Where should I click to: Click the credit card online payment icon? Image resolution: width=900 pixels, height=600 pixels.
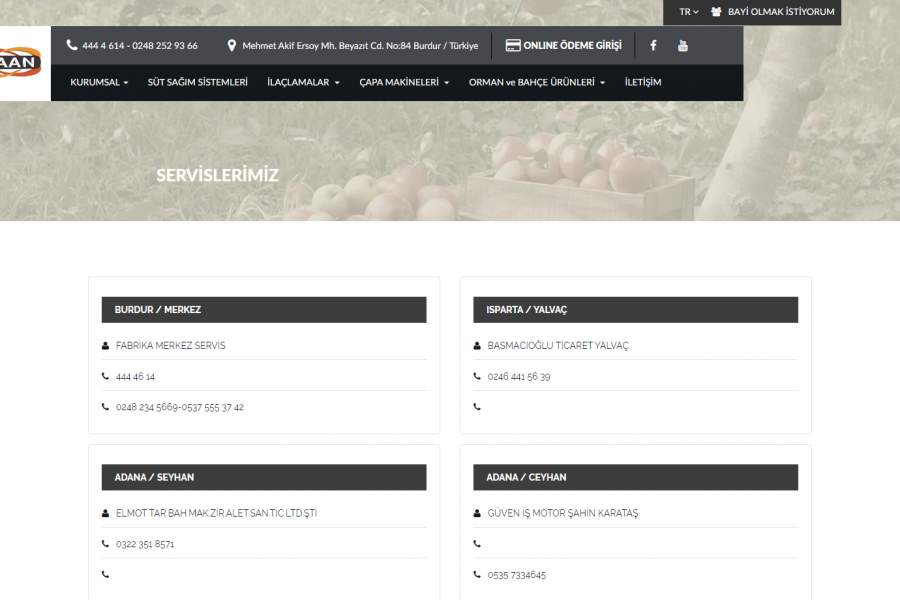point(513,45)
